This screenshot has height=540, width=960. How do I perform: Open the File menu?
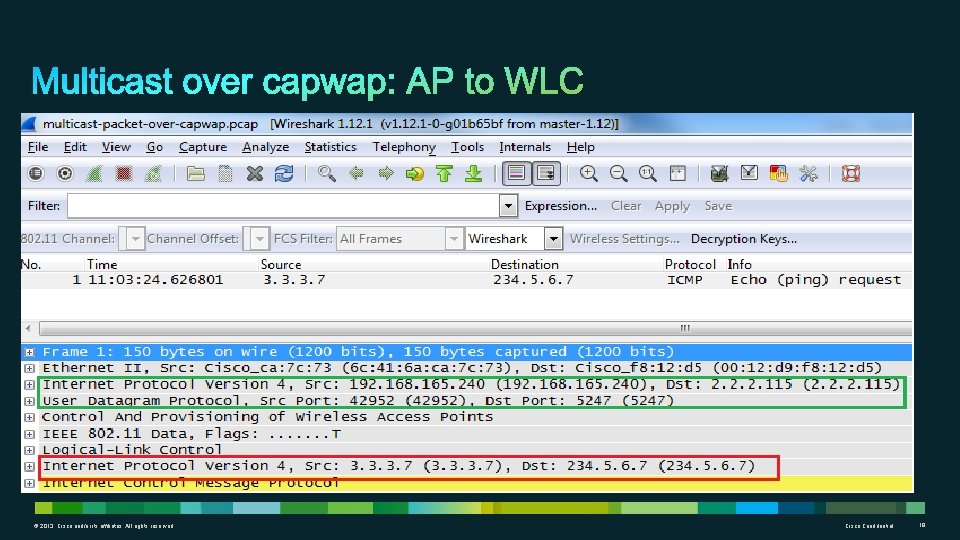pyautogui.click(x=37, y=147)
